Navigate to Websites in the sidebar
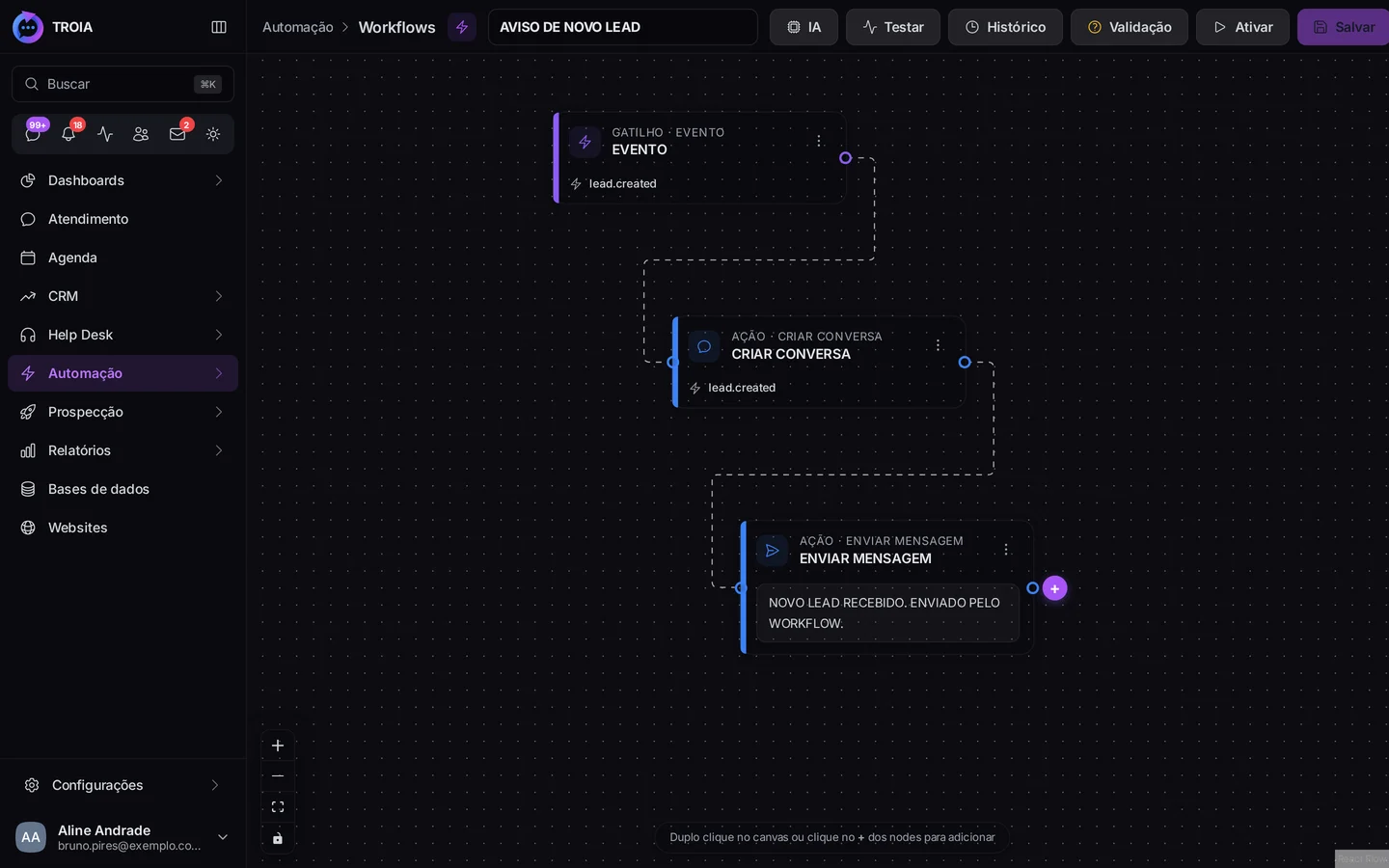Screen dimensions: 1389x868 [123, 528]
